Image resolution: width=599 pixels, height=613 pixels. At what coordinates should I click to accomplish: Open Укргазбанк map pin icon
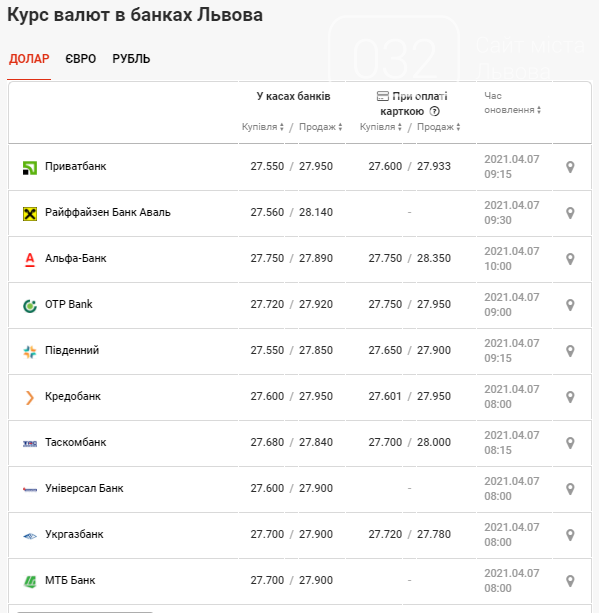570,535
